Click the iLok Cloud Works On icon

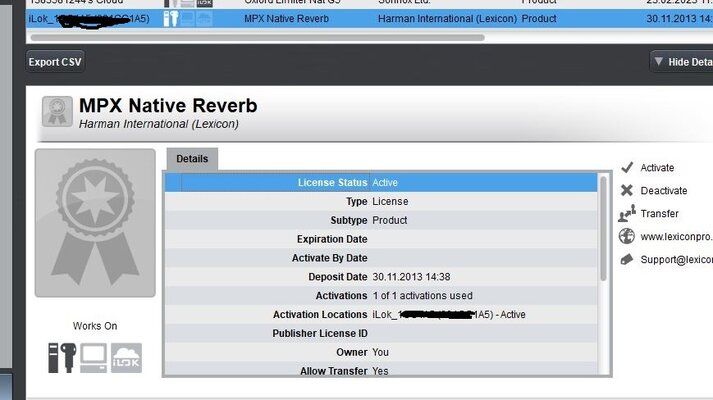tap(126, 358)
